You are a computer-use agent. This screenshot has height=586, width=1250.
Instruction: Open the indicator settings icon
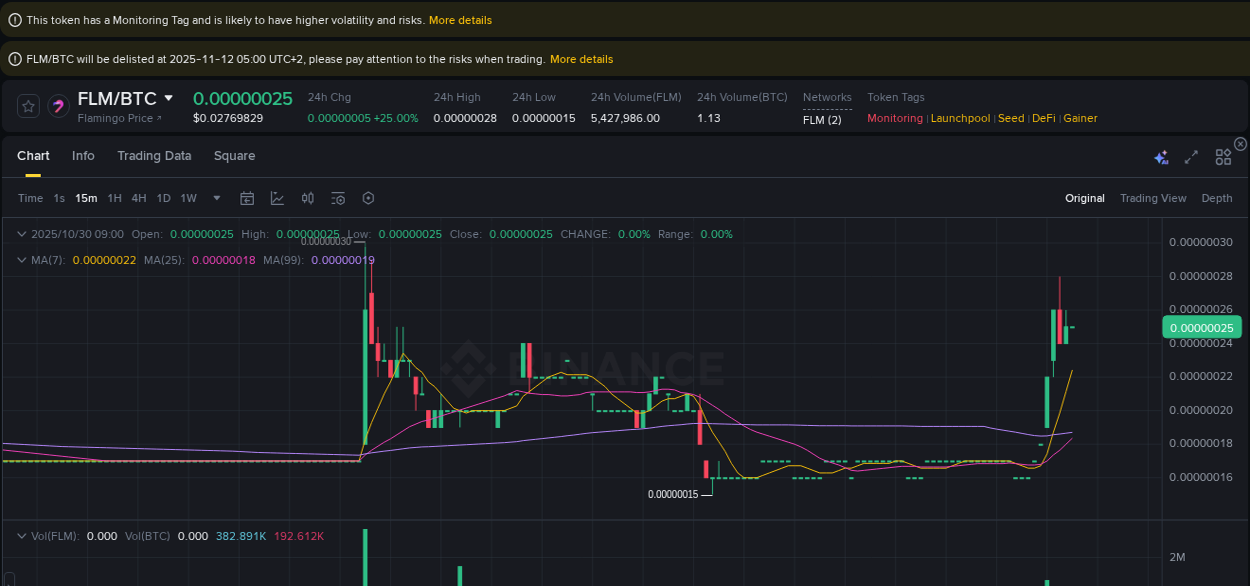338,198
